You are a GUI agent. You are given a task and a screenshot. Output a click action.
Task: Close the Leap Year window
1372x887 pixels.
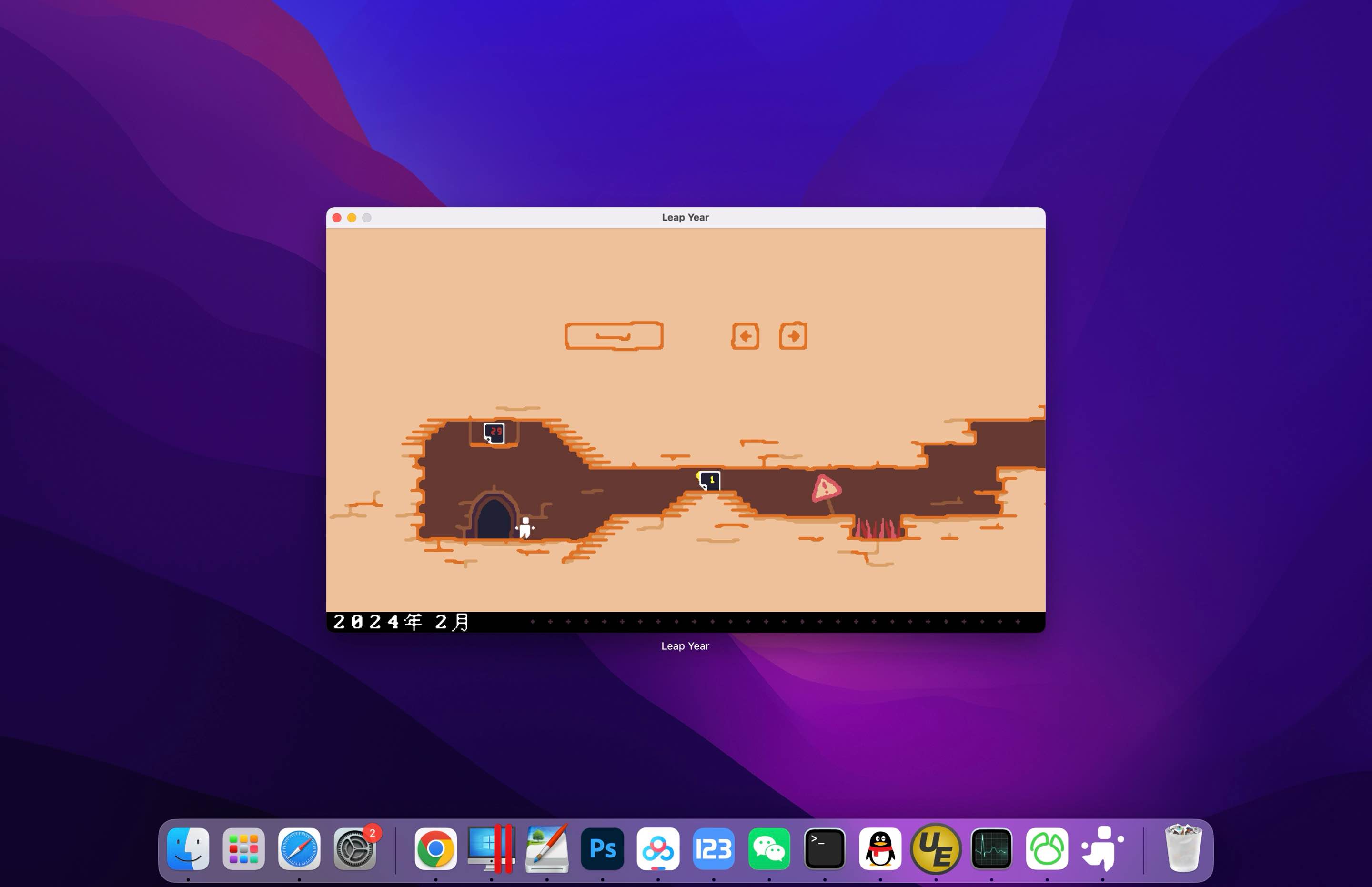pos(337,218)
